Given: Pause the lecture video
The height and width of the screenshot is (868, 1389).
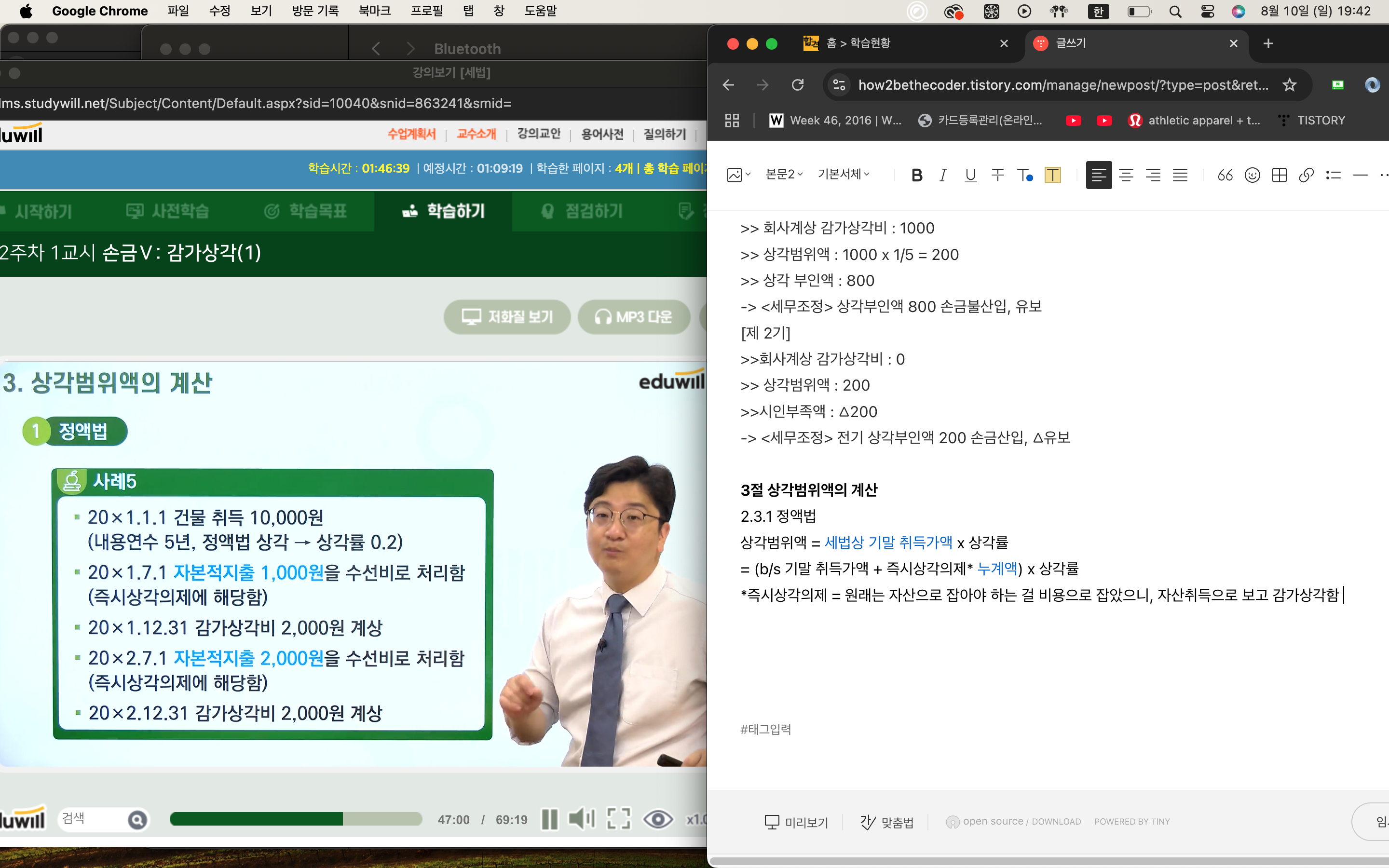Looking at the screenshot, I should pyautogui.click(x=549, y=819).
